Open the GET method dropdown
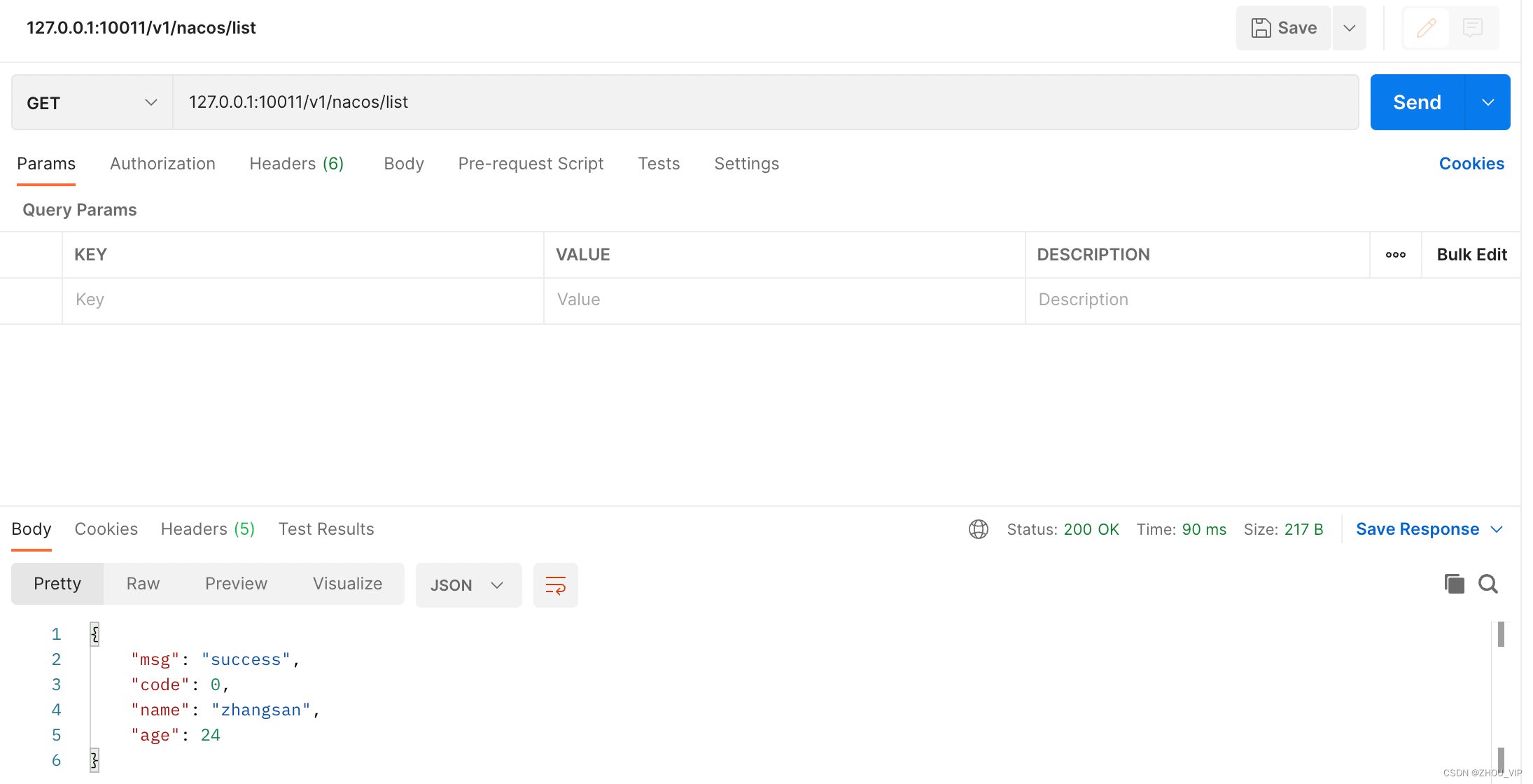The image size is (1533, 784). pyautogui.click(x=92, y=103)
